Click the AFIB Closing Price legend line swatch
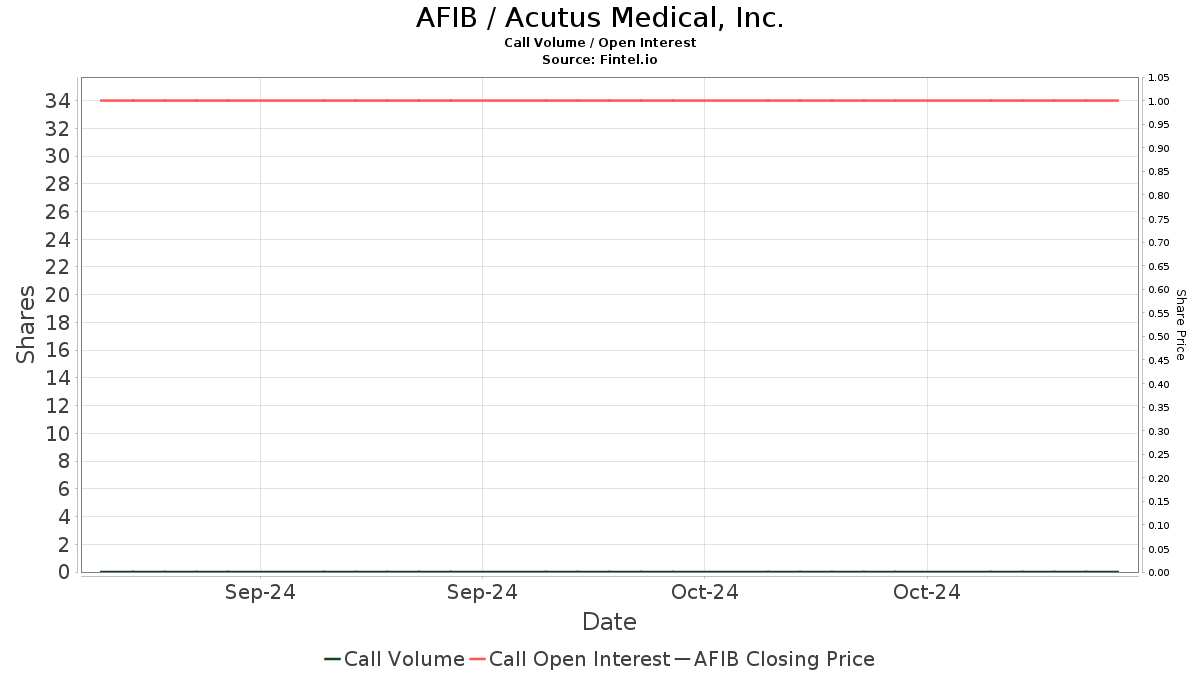This screenshot has width=1200, height=675. [x=683, y=659]
